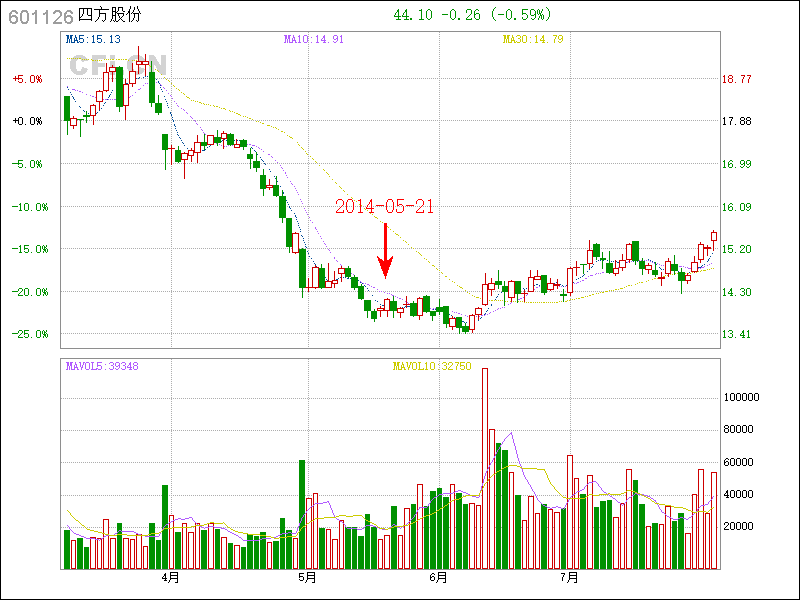800x600 pixels.
Task: Select the 5月 month axis label
Action: tap(307, 578)
